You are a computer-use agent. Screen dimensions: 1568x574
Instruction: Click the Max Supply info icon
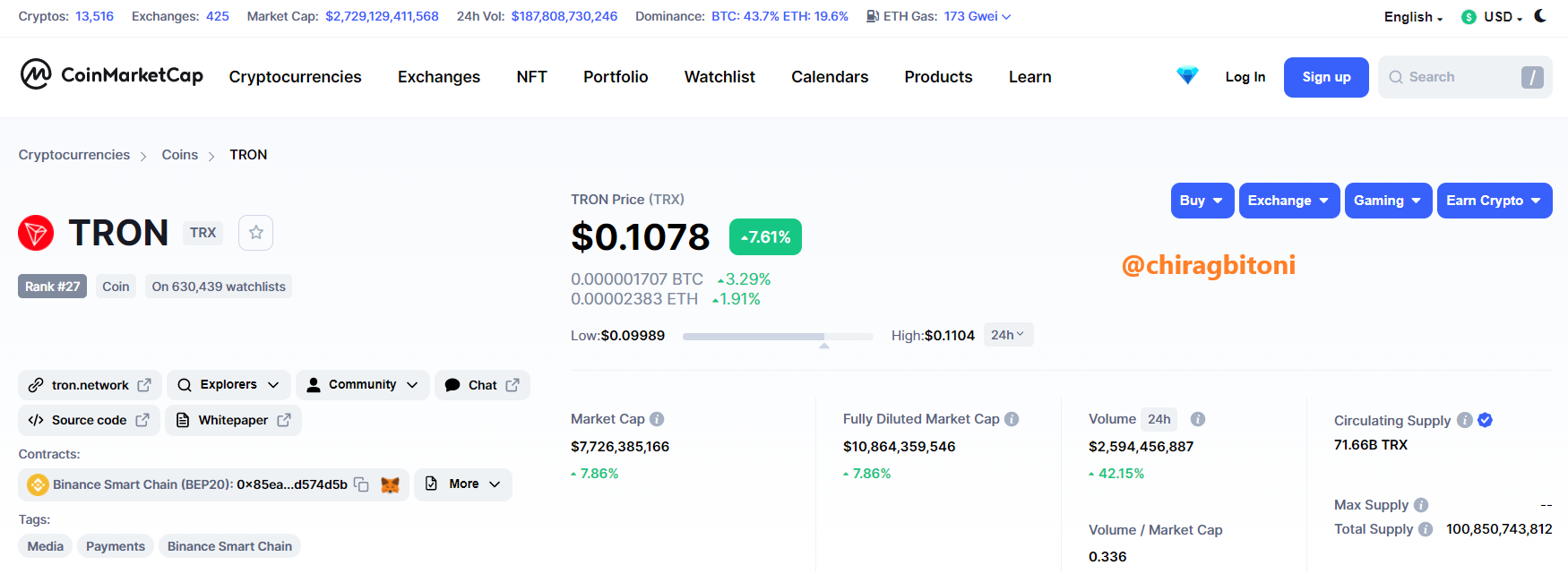[x=1421, y=505]
